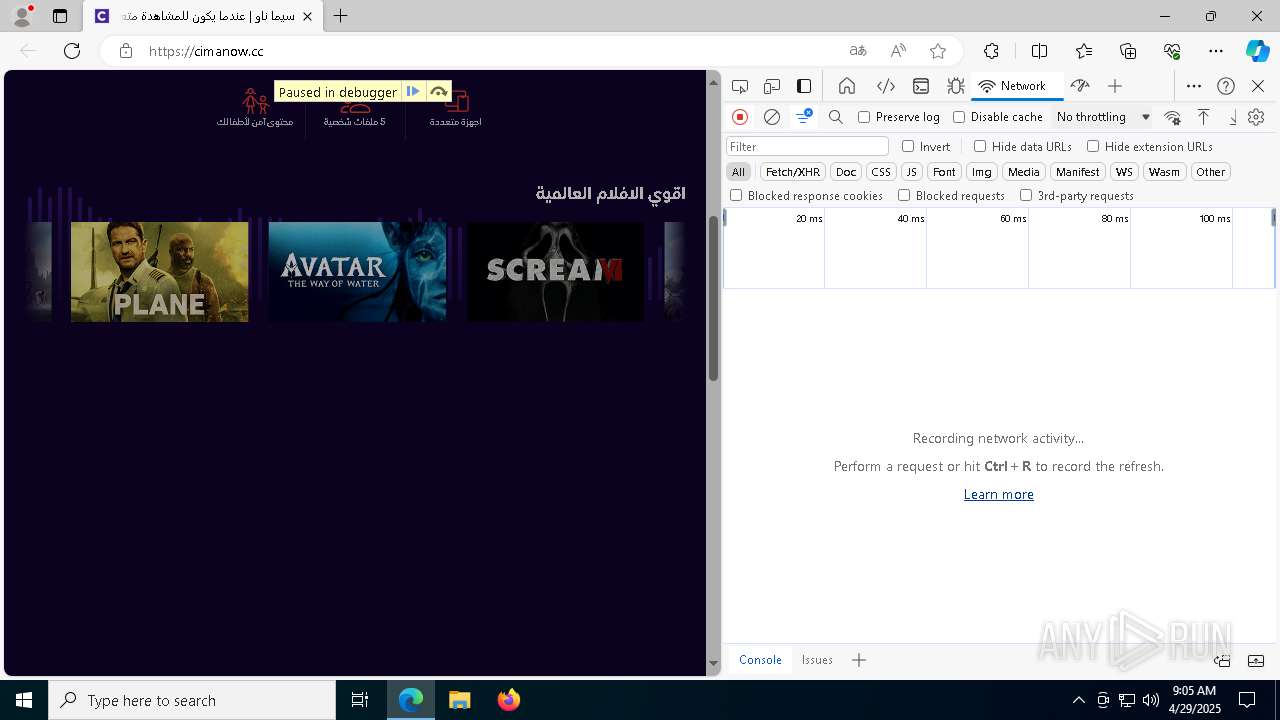Open network search magnifier
This screenshot has width=1280, height=720.
click(836, 117)
